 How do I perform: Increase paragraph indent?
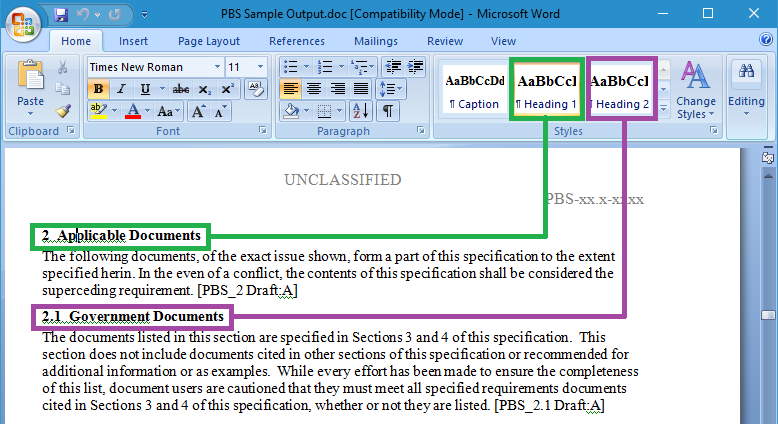pyautogui.click(x=415, y=66)
